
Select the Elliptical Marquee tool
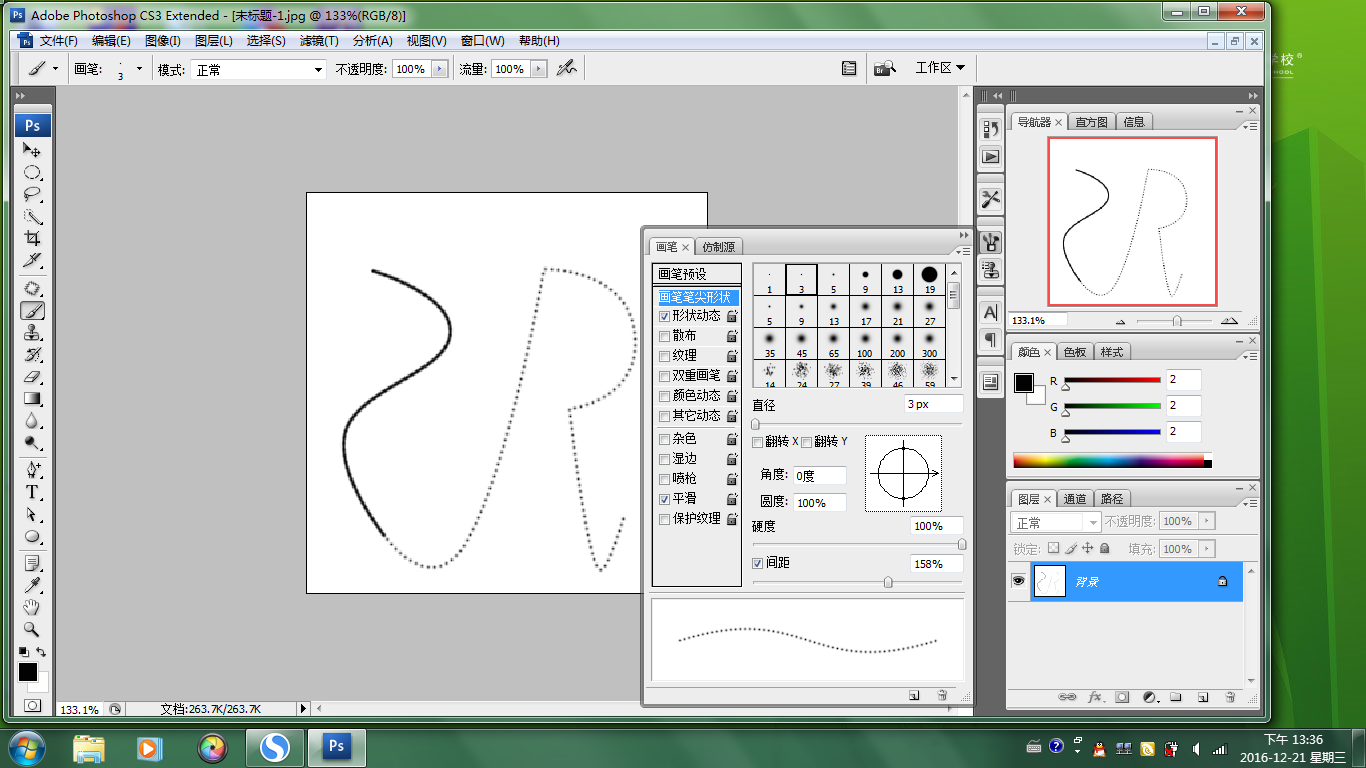click(x=33, y=172)
